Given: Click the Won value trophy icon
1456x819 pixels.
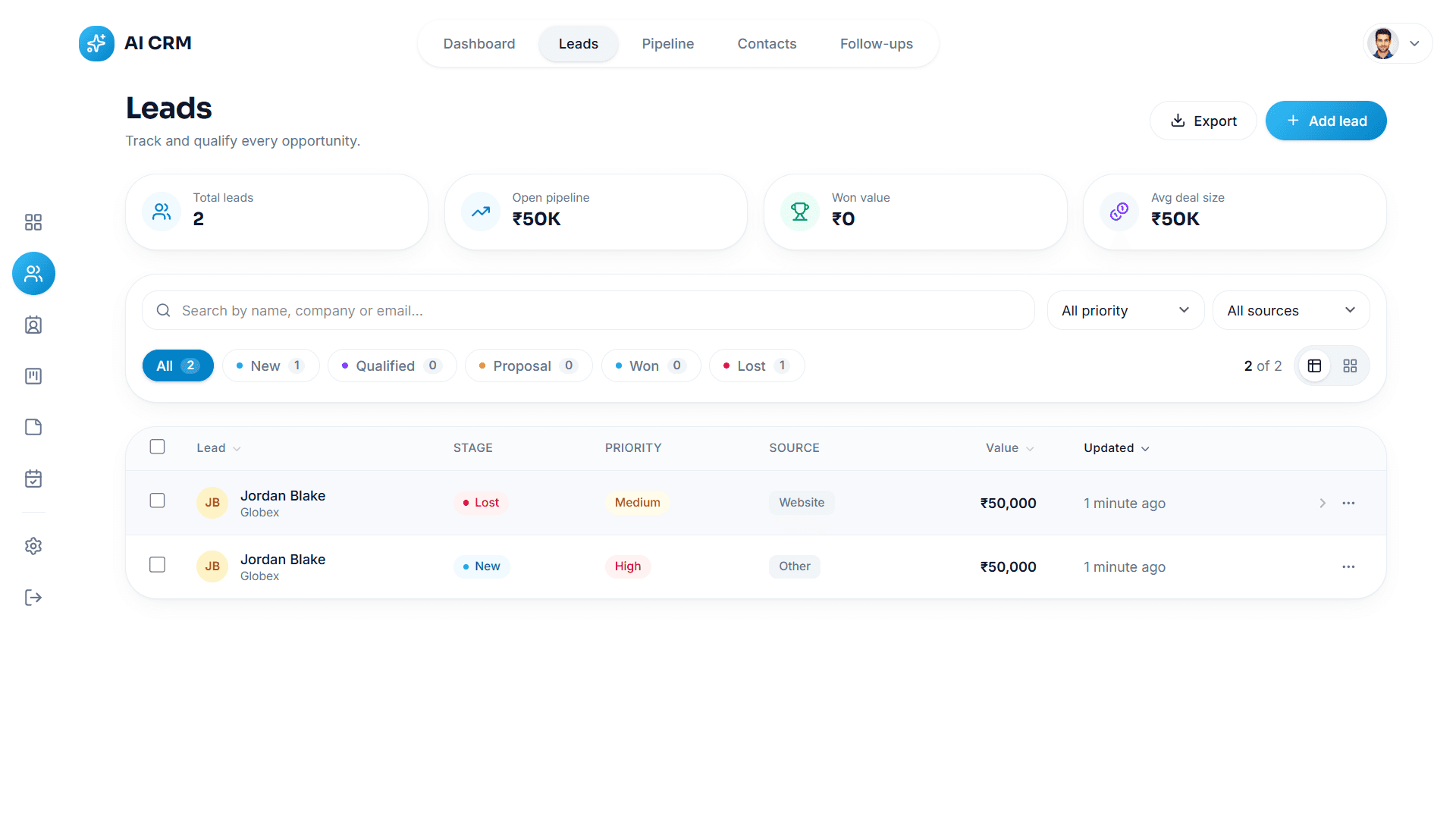Looking at the screenshot, I should [800, 212].
